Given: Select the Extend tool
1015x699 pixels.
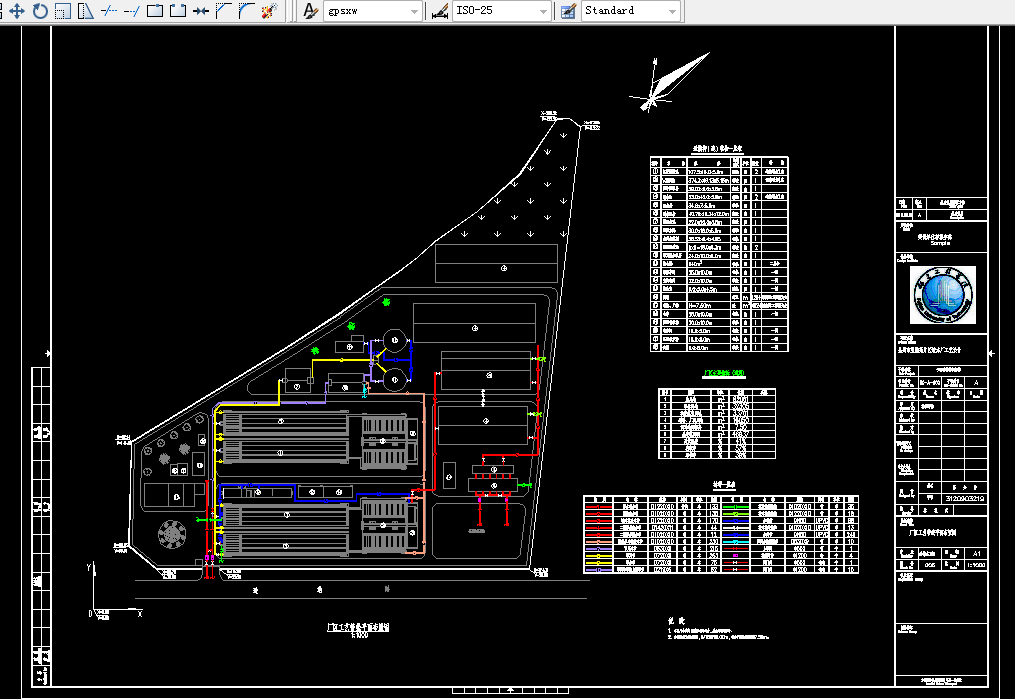Looking at the screenshot, I should (x=131, y=10).
